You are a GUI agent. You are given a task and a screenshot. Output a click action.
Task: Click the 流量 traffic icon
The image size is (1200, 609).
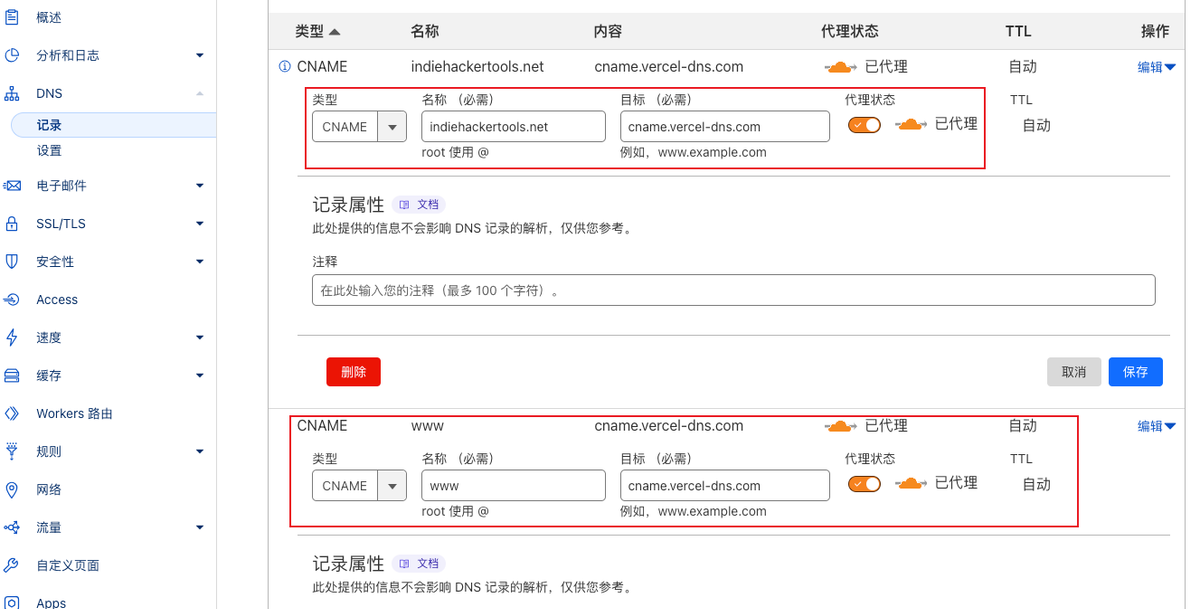12,527
